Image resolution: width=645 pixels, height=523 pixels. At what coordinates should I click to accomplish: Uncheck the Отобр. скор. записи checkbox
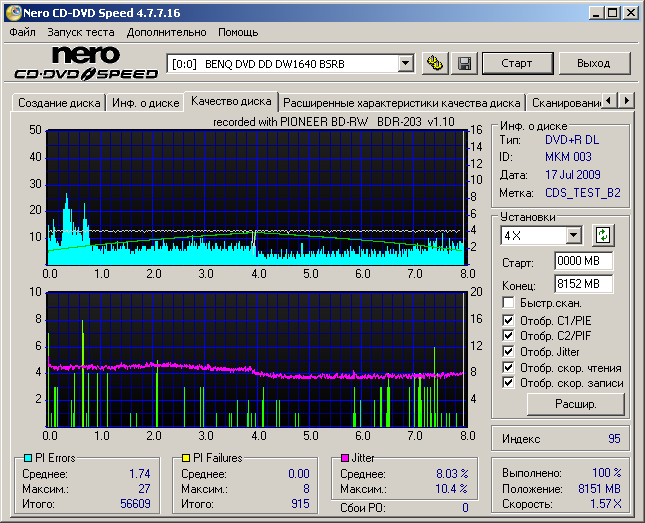509,382
